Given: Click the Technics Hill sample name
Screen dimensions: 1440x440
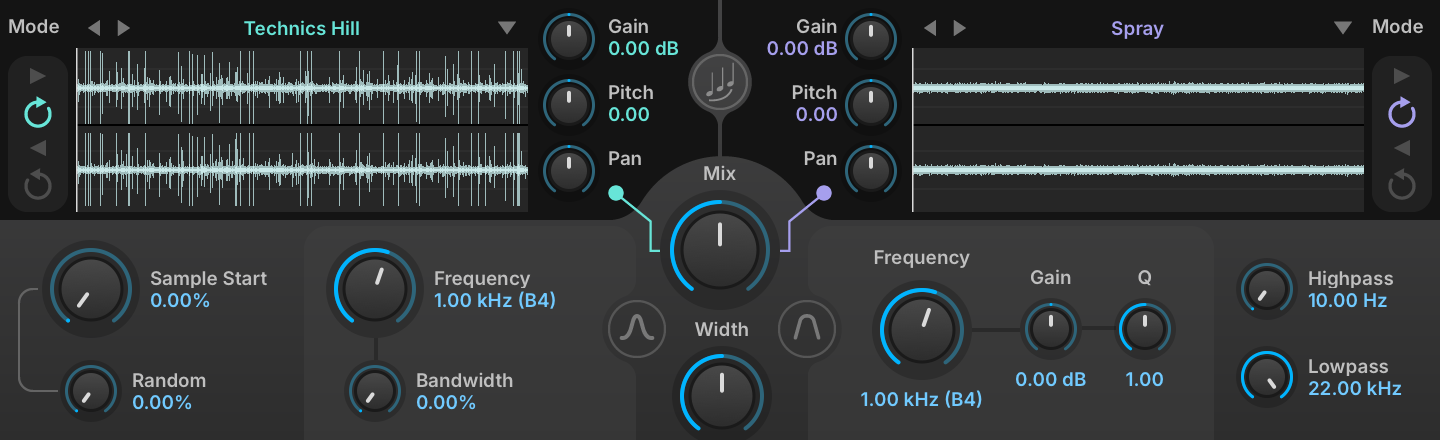Looking at the screenshot, I should coord(302,28).
